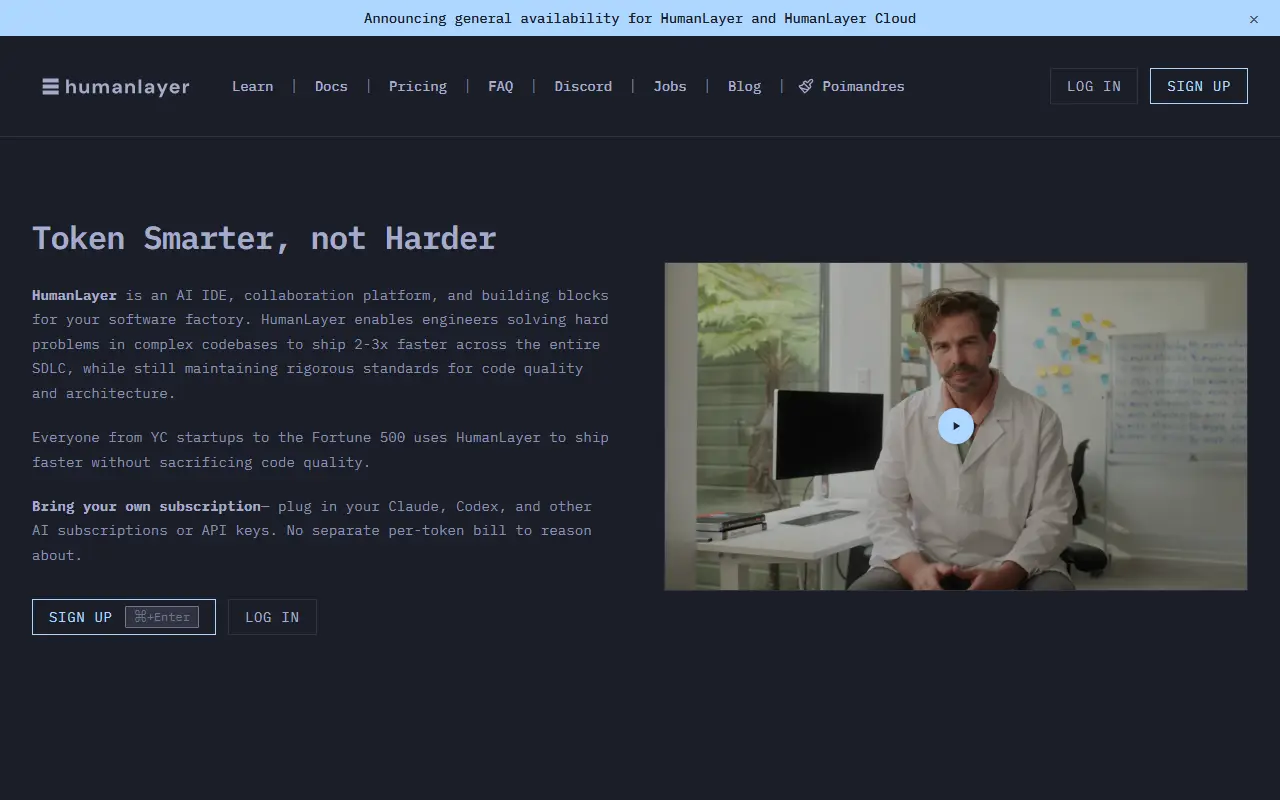Go to the Docs page

[331, 87]
